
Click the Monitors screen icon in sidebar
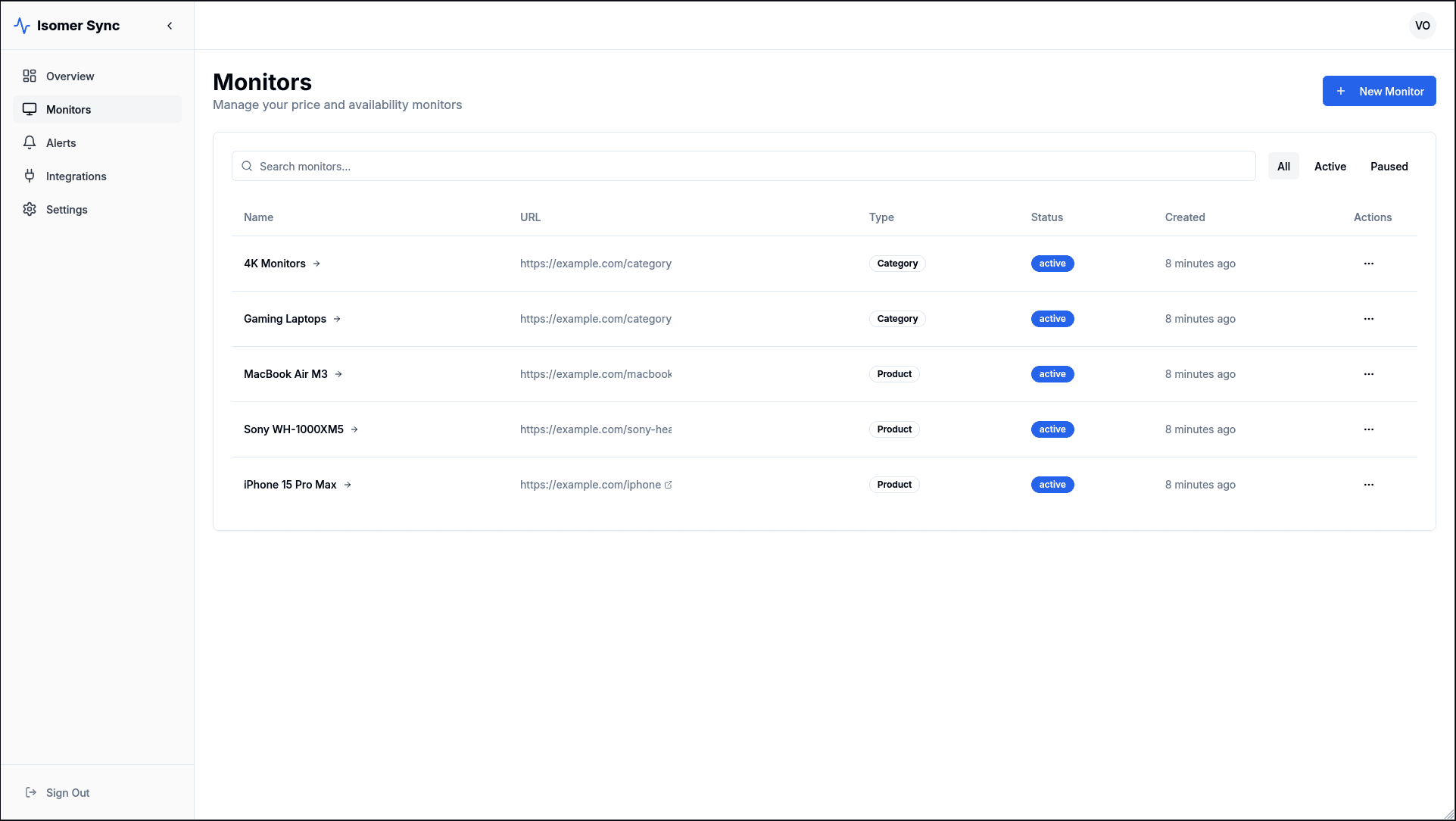pyautogui.click(x=30, y=109)
